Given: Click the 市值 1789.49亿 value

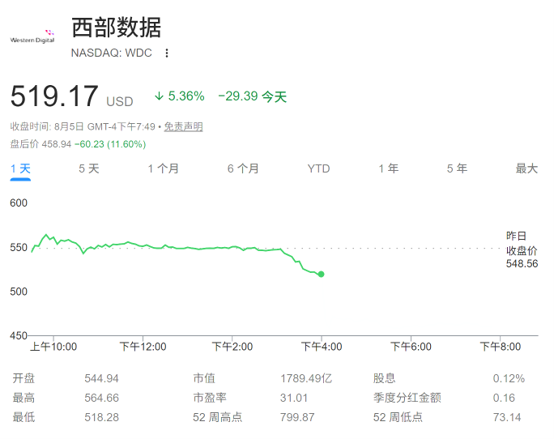Looking at the screenshot, I should point(306,379).
